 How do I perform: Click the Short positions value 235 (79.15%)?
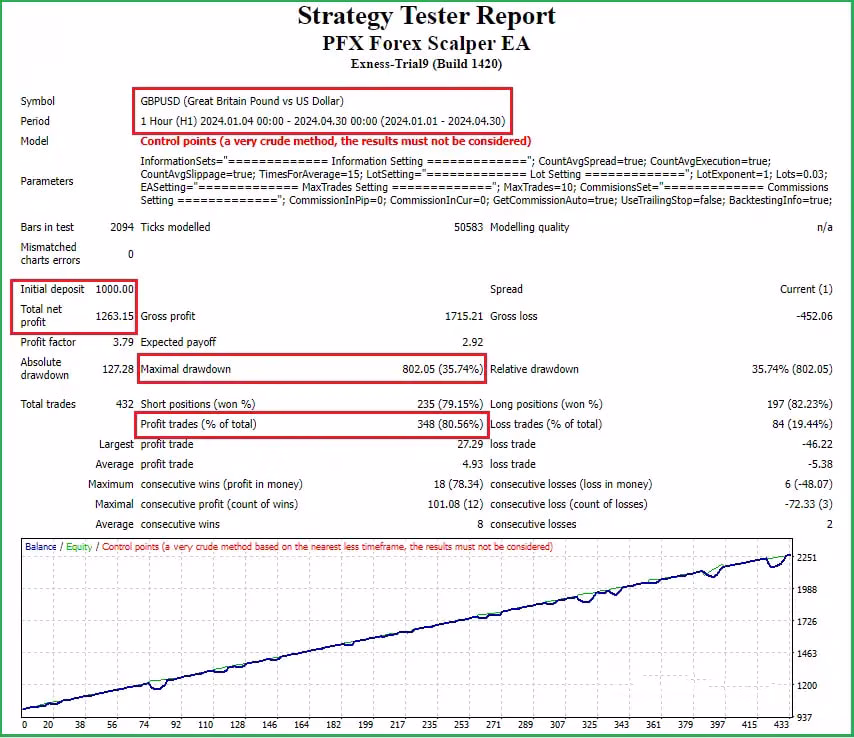coord(450,404)
